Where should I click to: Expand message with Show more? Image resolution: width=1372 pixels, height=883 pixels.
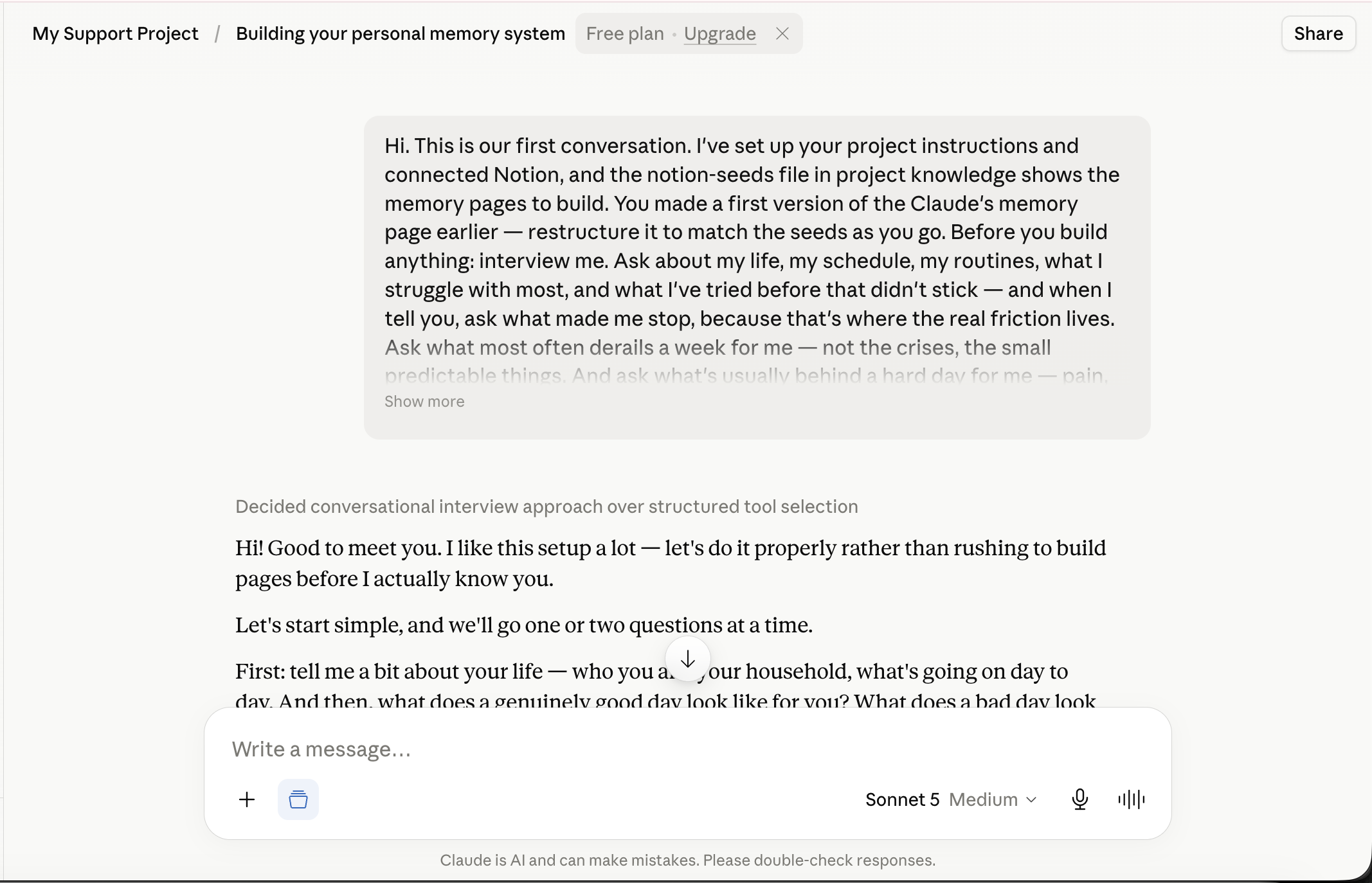(424, 402)
